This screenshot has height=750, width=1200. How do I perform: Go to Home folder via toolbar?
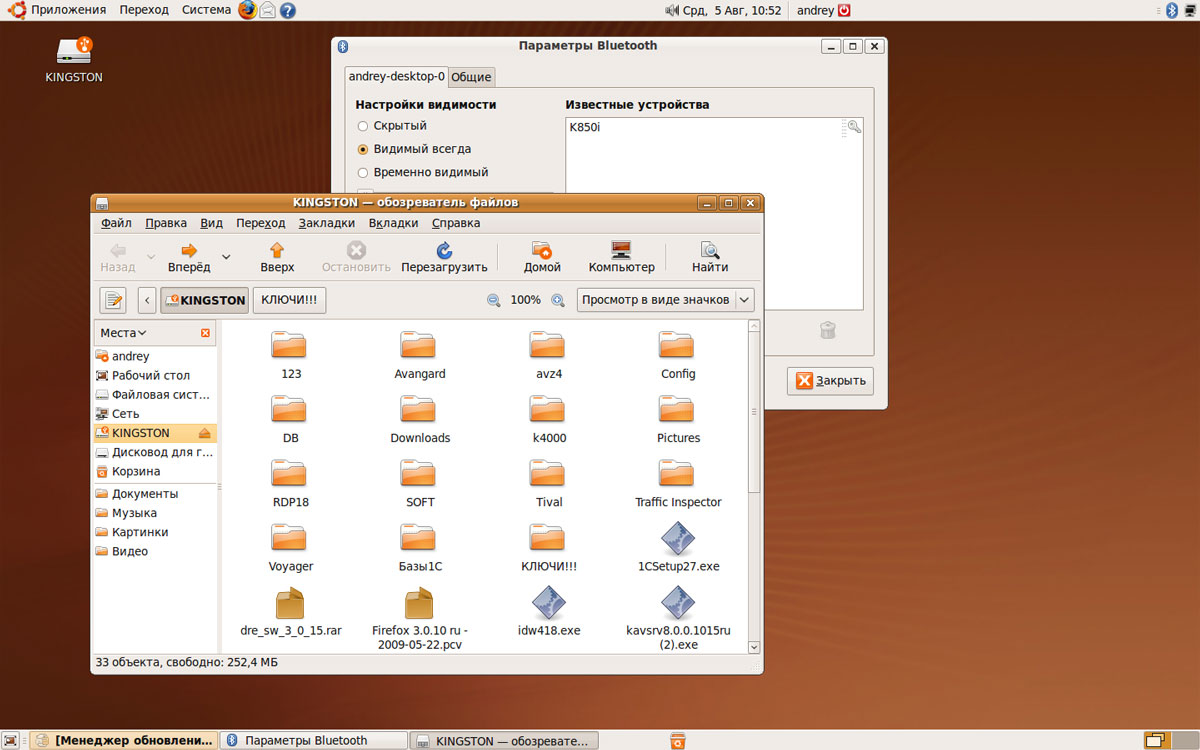tap(542, 251)
